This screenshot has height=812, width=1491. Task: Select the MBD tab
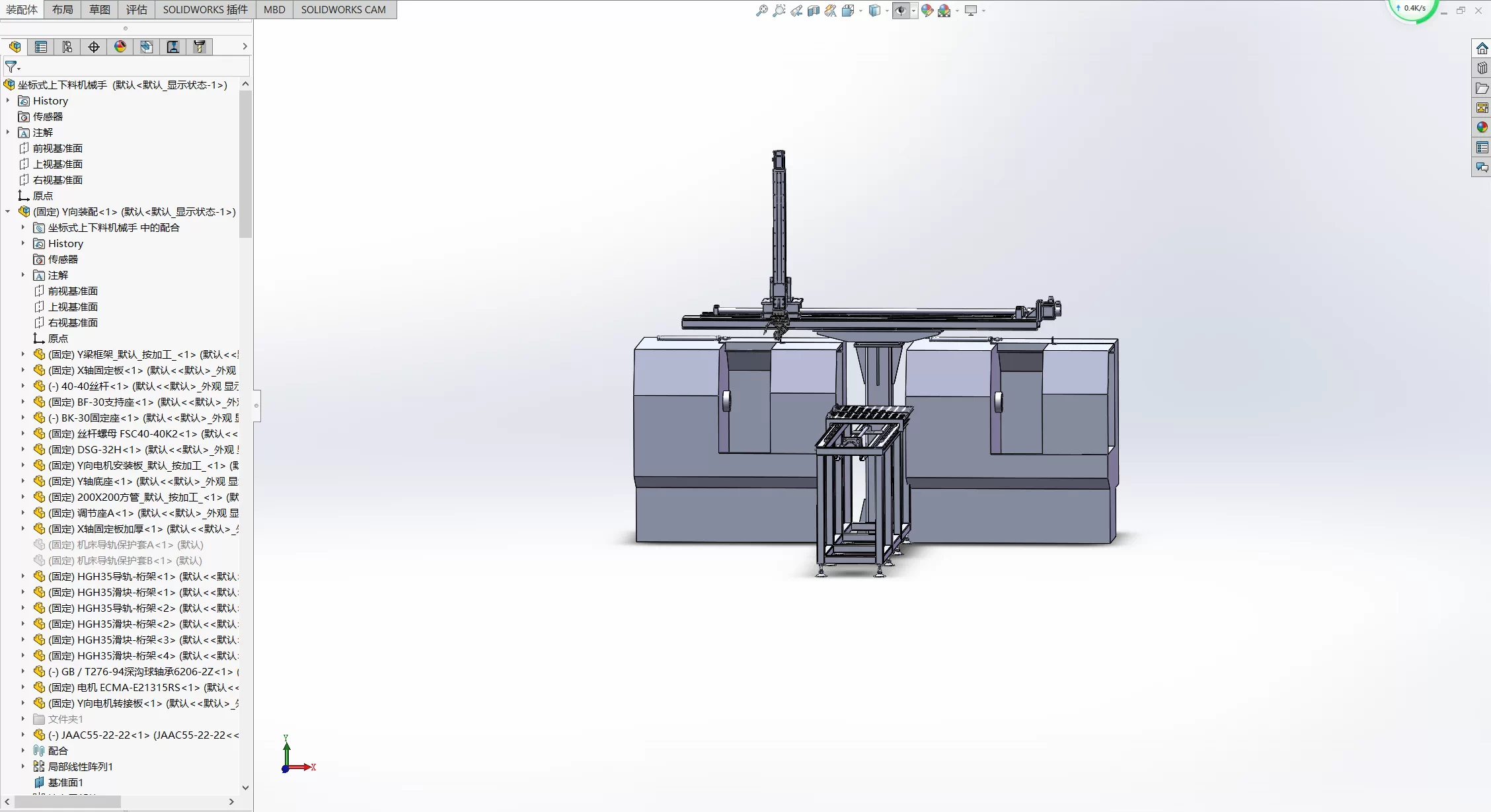click(274, 9)
